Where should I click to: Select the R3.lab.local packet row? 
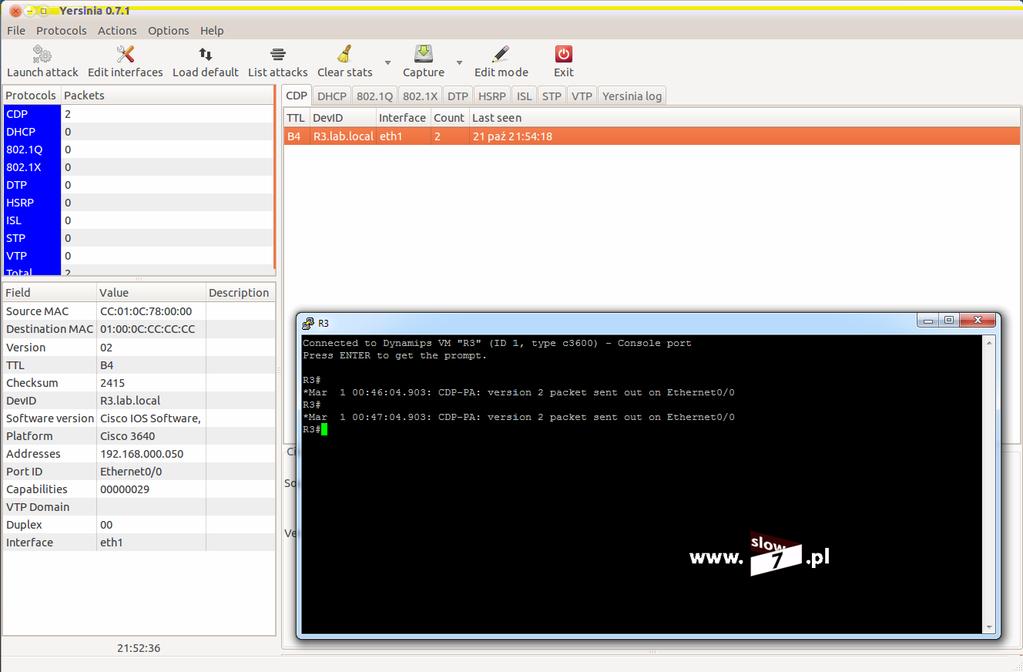(x=652, y=136)
